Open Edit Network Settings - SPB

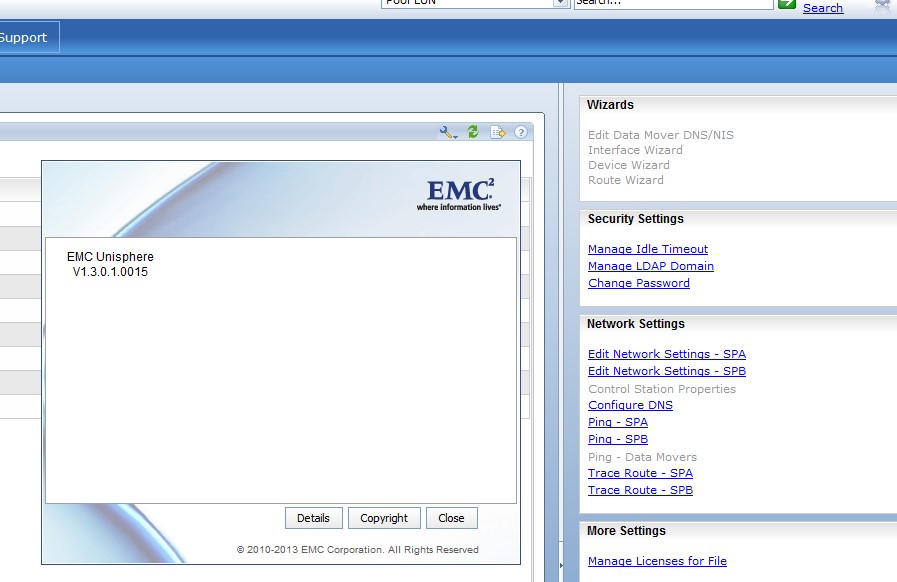point(666,371)
